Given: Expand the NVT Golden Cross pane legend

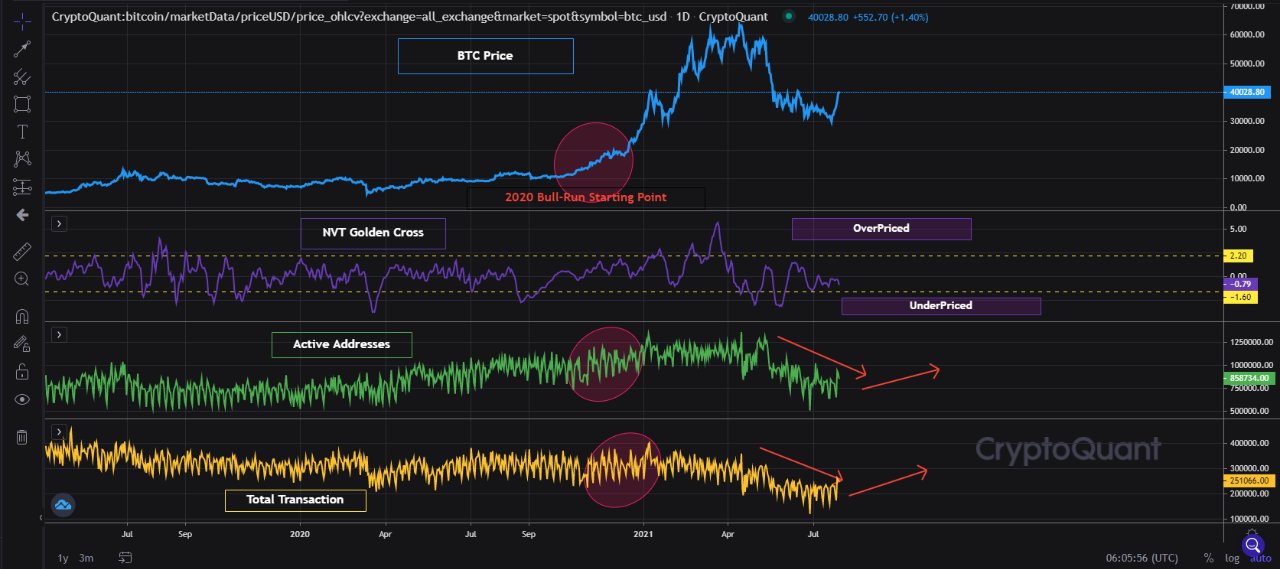Looking at the screenshot, I should coord(59,225).
